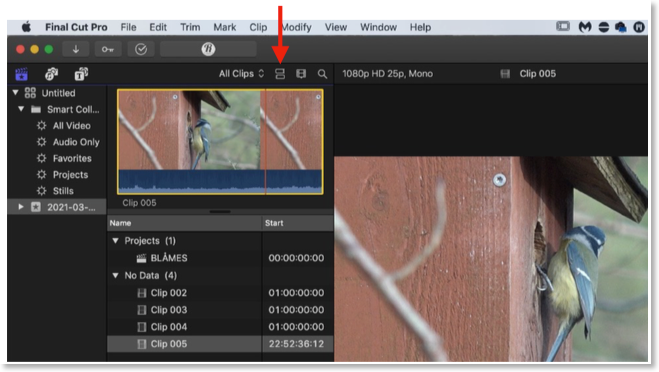Open the Modify menu

[296, 27]
